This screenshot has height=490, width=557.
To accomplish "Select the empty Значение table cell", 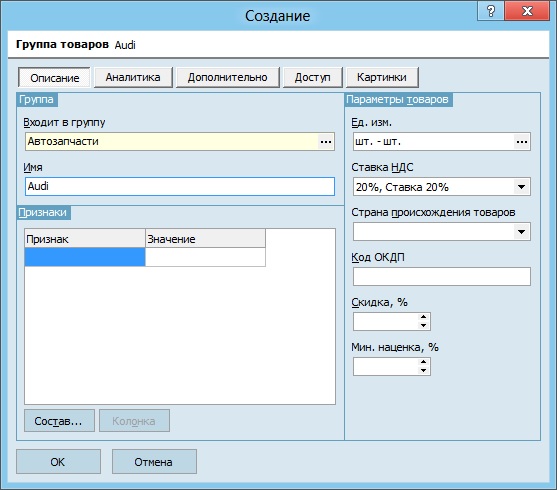I will 205,257.
